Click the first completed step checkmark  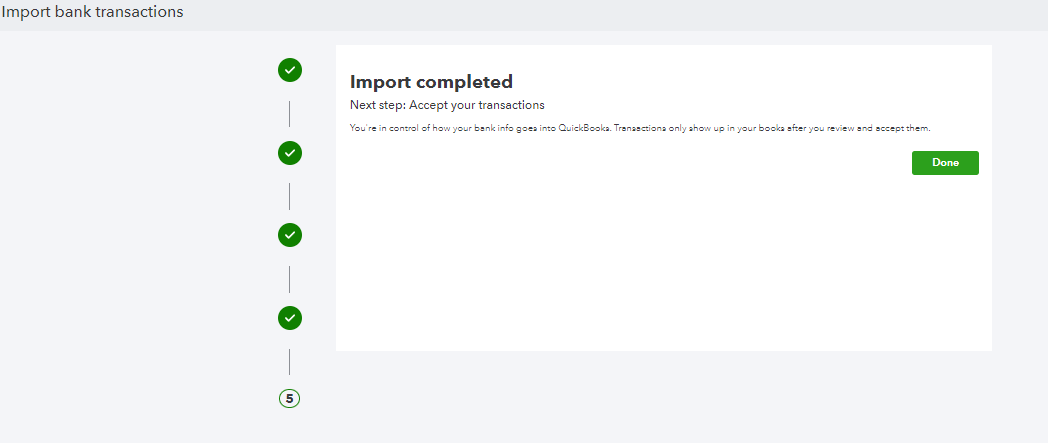click(x=290, y=70)
